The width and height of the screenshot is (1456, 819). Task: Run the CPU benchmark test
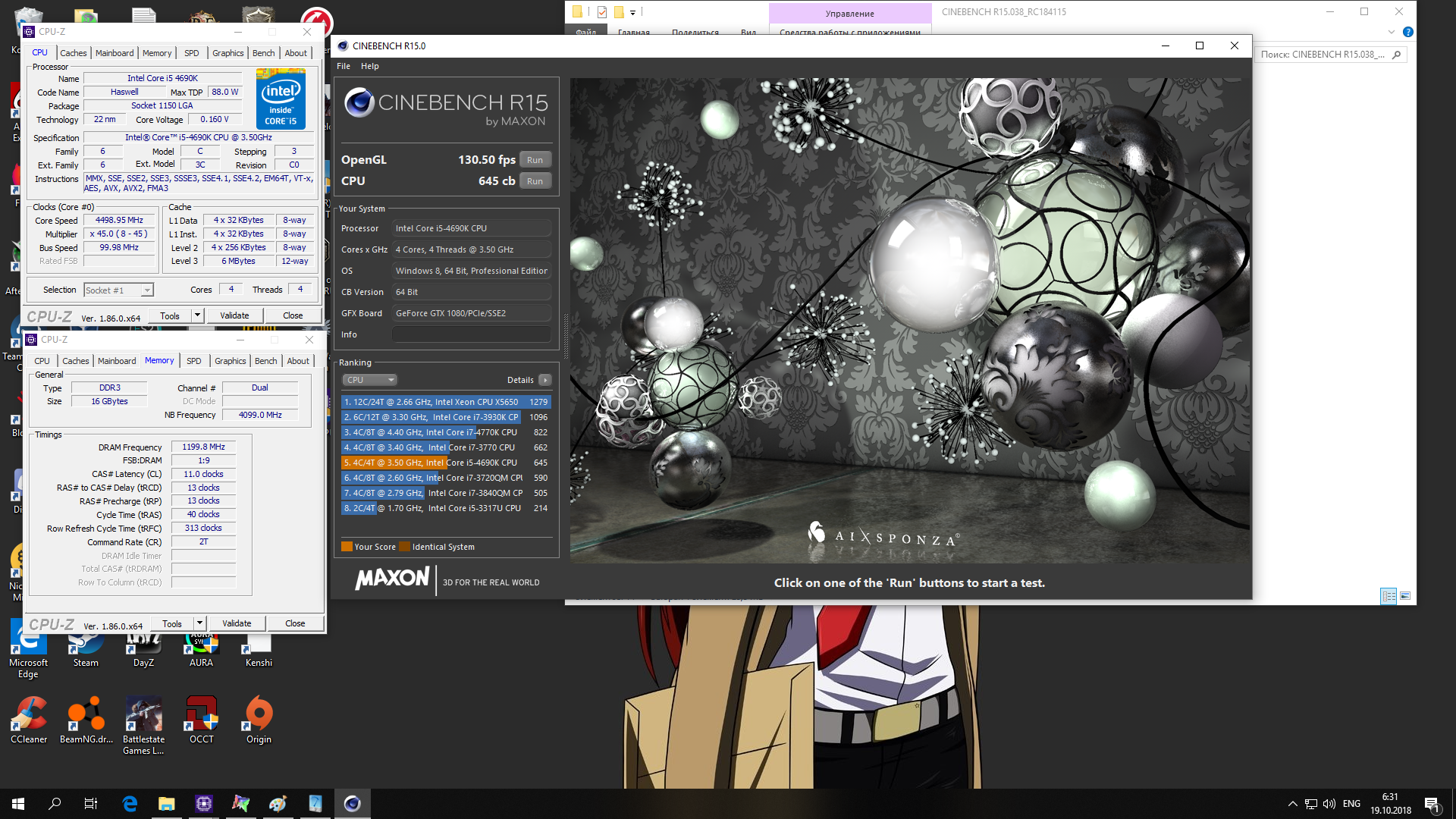535,181
